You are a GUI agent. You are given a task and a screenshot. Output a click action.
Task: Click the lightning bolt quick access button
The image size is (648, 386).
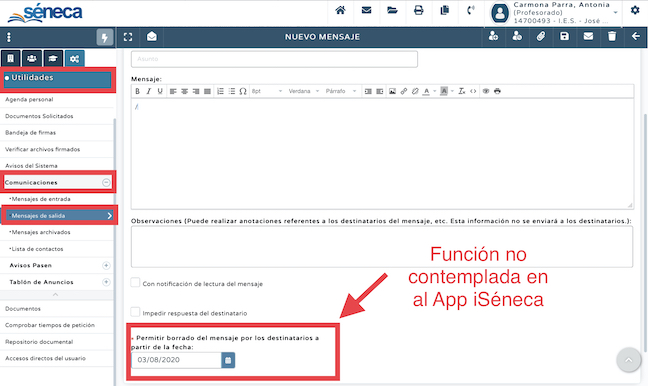coord(105,38)
